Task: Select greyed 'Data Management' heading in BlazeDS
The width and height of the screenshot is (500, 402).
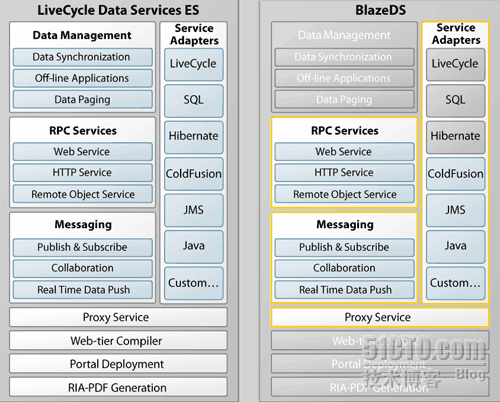Action: [344, 35]
